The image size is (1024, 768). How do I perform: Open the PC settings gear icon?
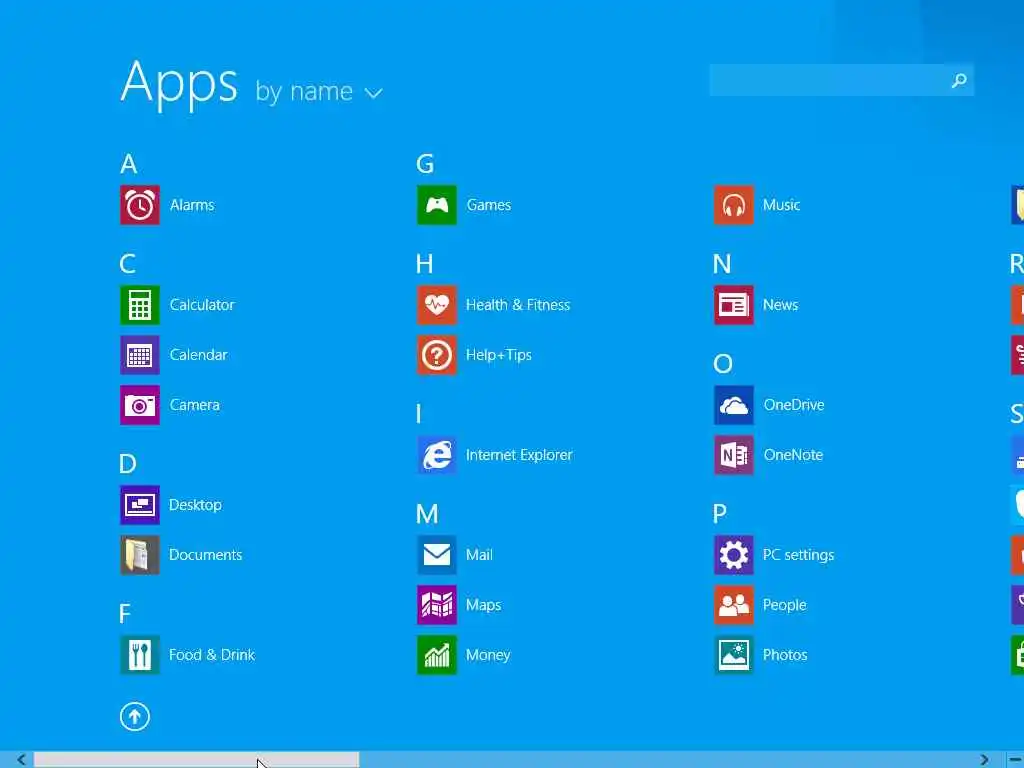(x=734, y=555)
